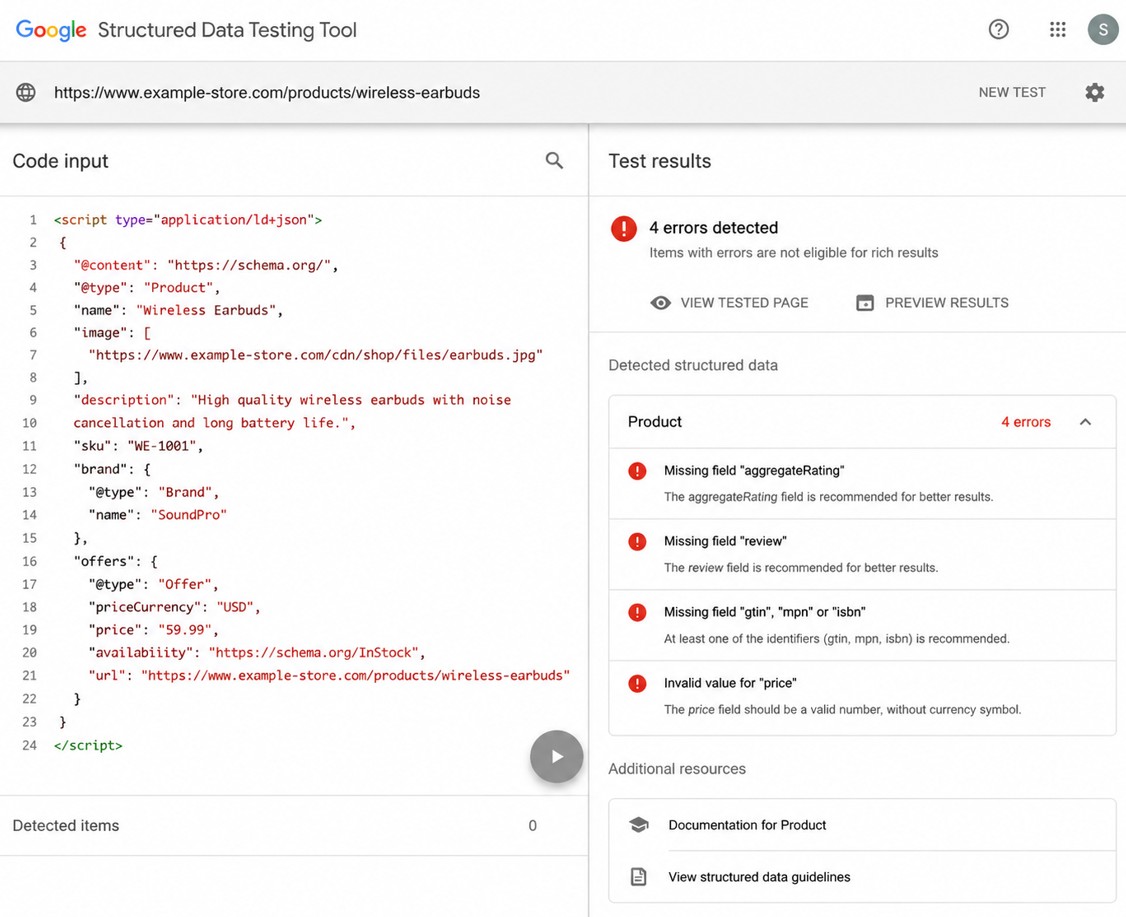1126x917 pixels.
Task: Click error icon for missing gtin, mpn or isbn
Action: [x=637, y=613]
